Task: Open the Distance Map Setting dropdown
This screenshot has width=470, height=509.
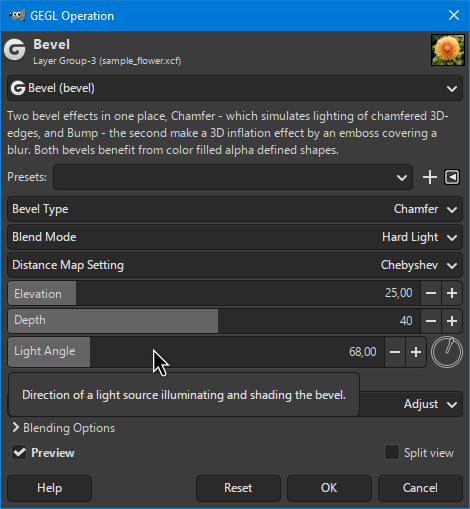Action: pos(235,265)
